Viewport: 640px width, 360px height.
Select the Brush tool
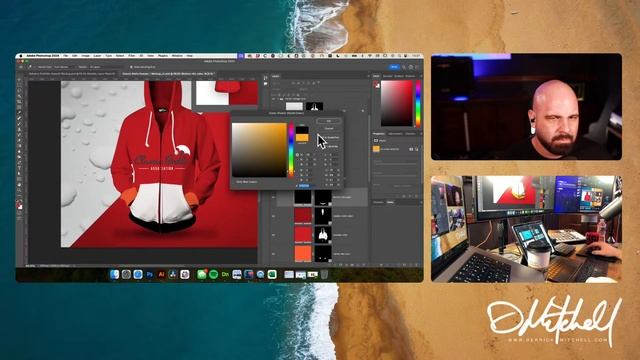pos(19,124)
